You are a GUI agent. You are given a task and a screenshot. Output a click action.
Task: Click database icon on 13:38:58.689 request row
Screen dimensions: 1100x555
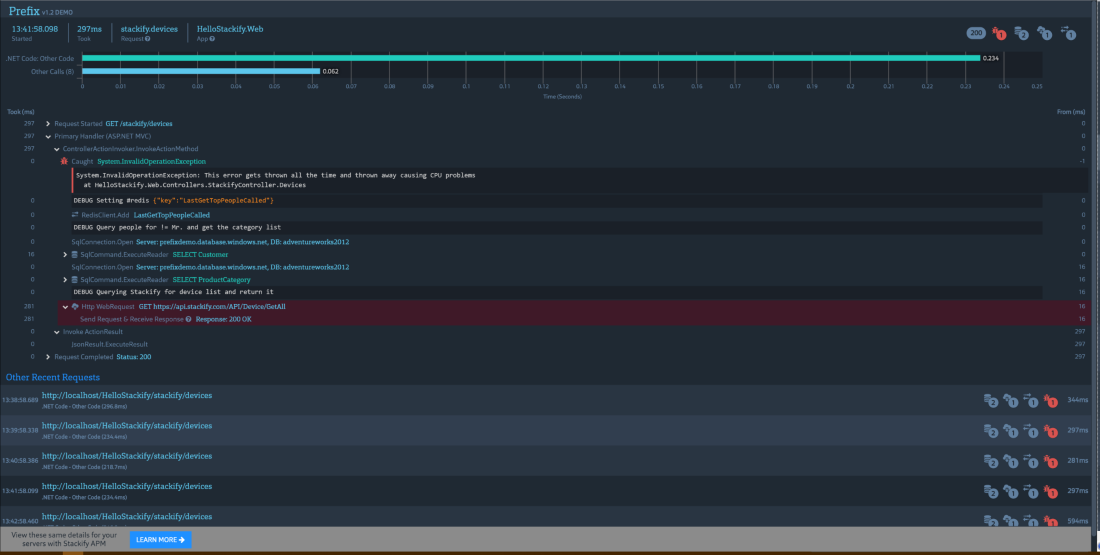[991, 400]
